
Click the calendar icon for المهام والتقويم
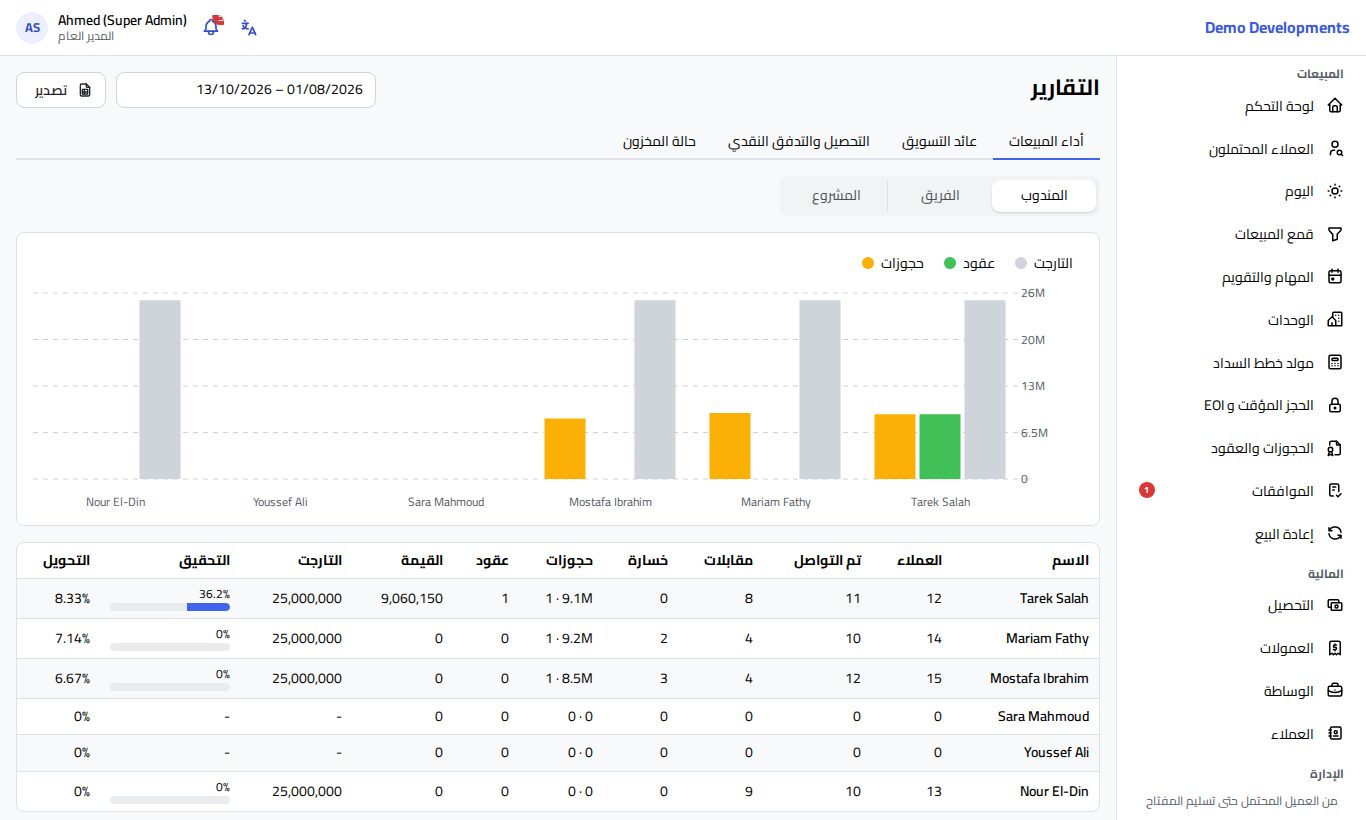[x=1334, y=277]
